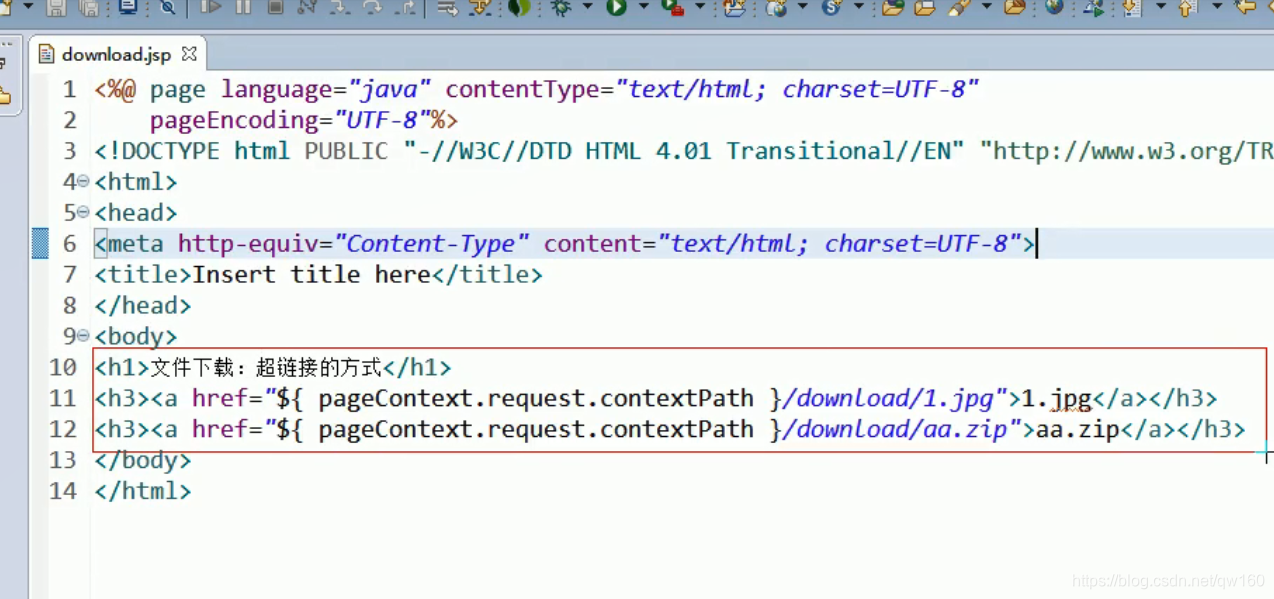Click the Disconnect debug icon
Image resolution: width=1274 pixels, height=599 pixels.
(307, 7)
